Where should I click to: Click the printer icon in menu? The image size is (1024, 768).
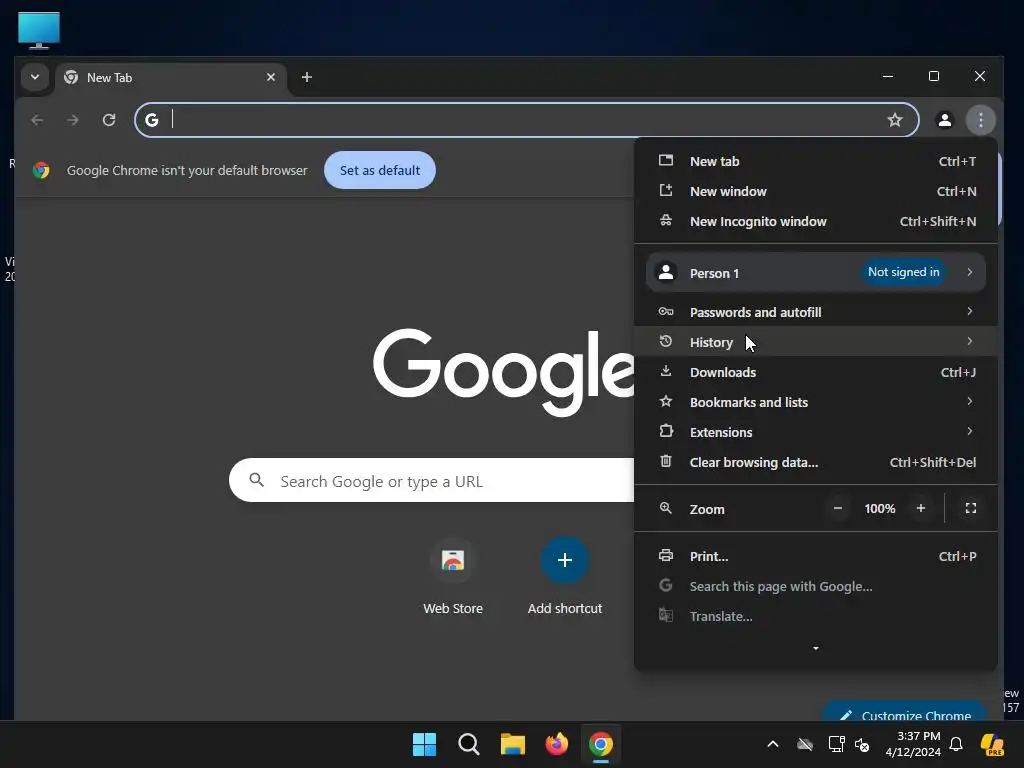point(665,555)
